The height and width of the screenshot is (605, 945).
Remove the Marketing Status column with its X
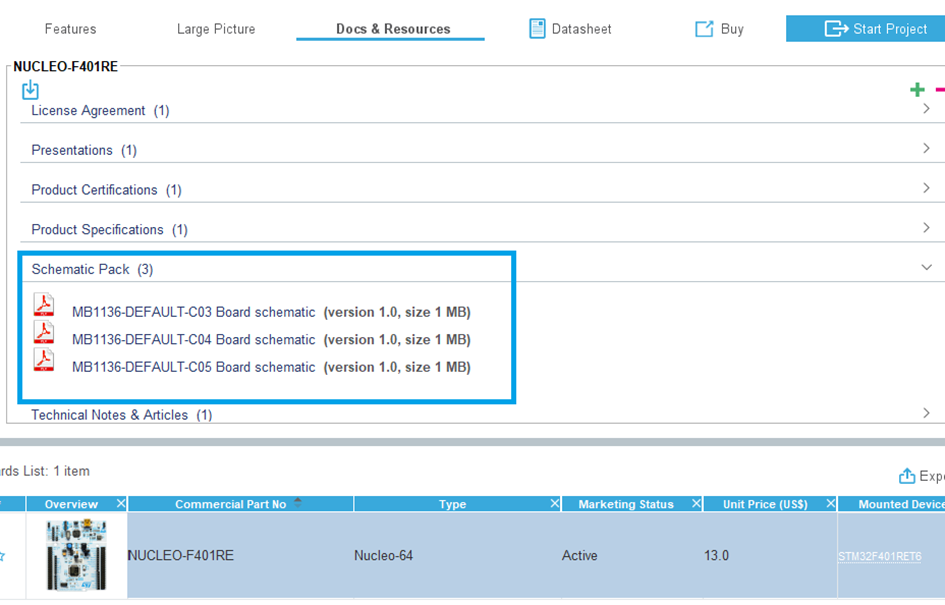point(696,503)
